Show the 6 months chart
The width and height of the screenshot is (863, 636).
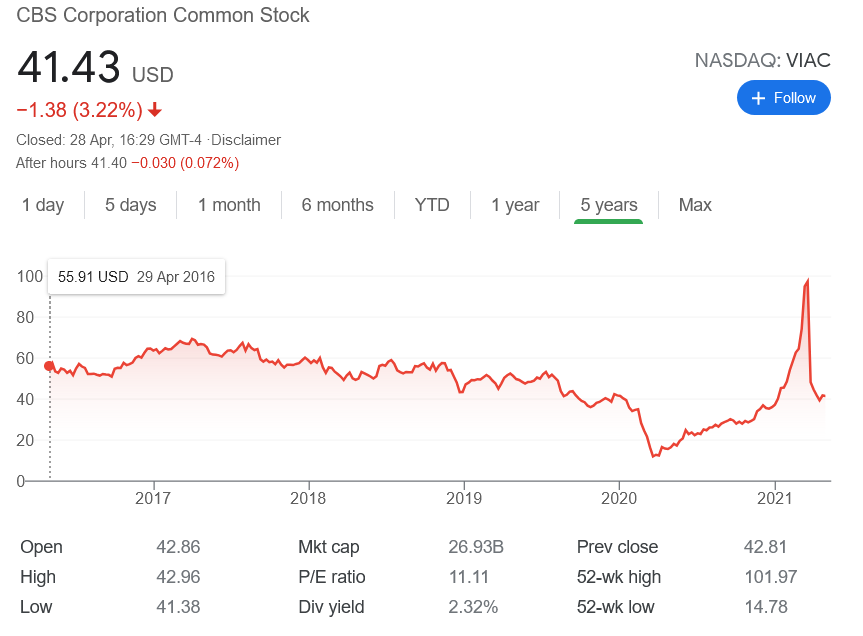pyautogui.click(x=337, y=205)
